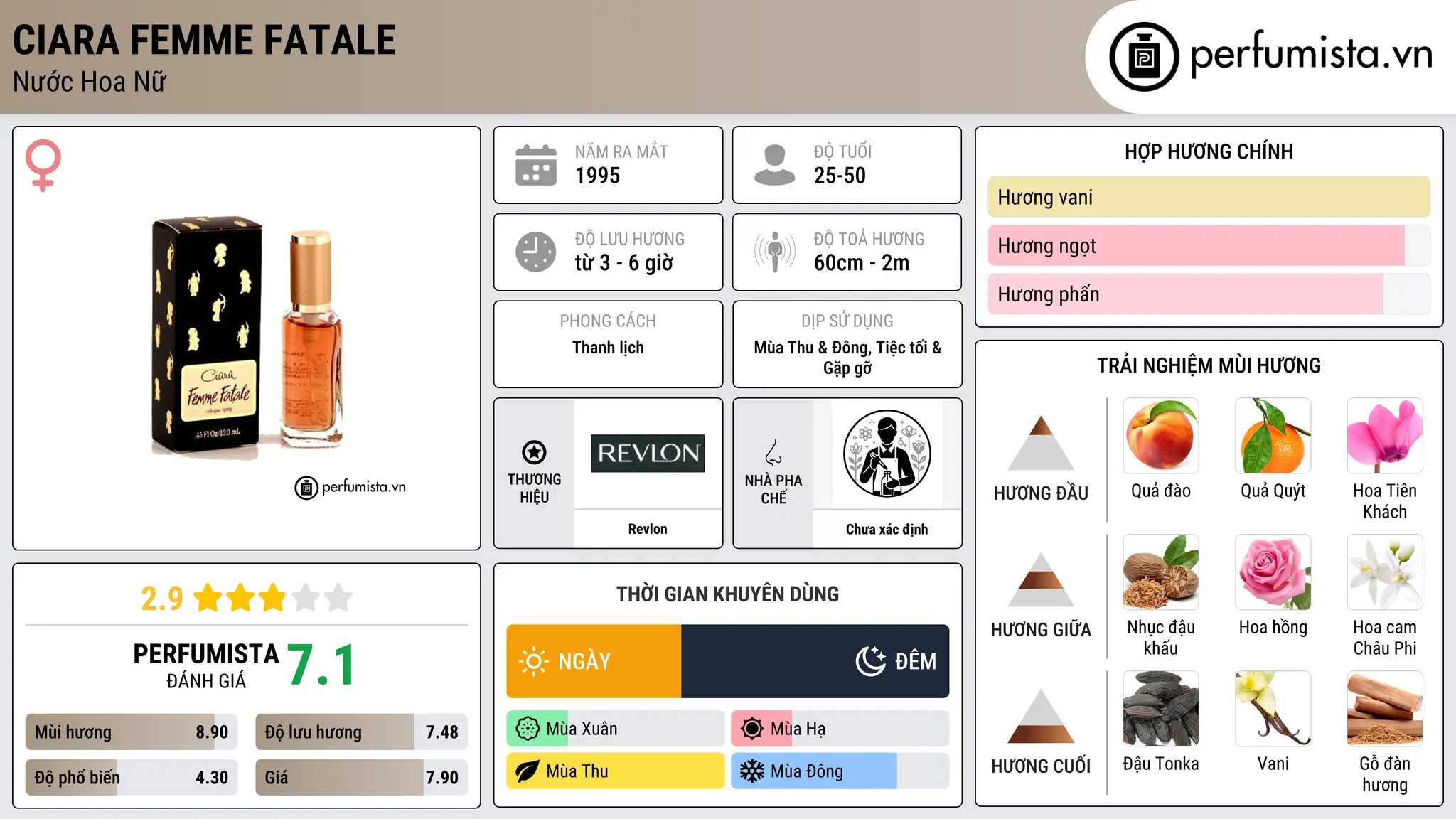Click the Độ phổ biến 4.30 score bar
The width and height of the screenshot is (1456, 819).
[x=132, y=778]
